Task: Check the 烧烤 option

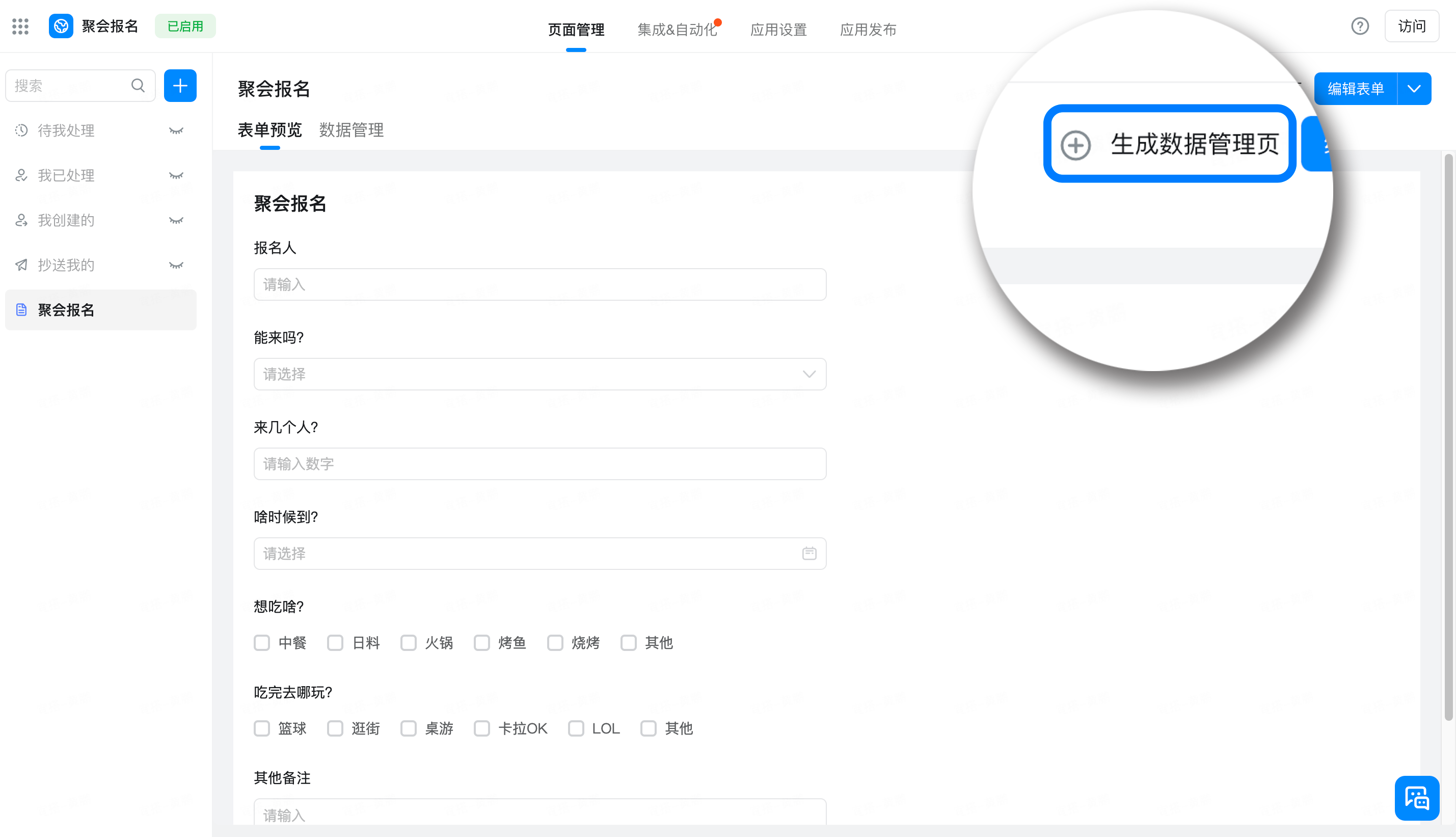Action: point(555,643)
